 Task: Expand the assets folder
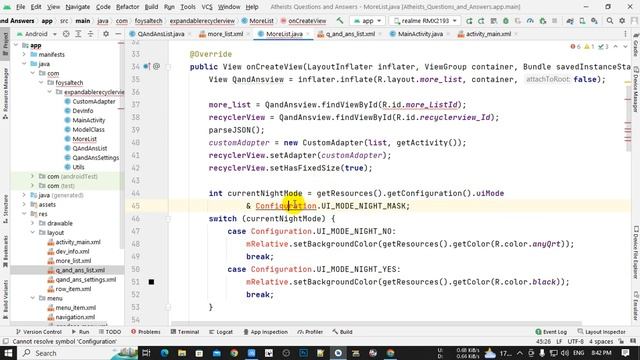24,204
